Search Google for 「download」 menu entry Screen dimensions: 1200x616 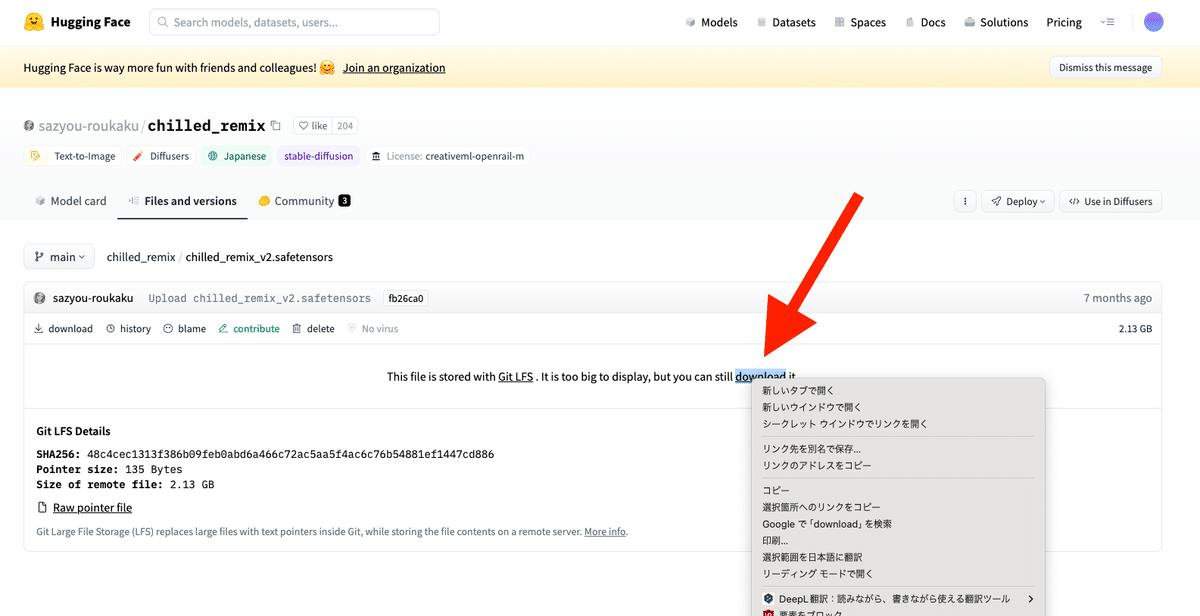tap(896, 524)
